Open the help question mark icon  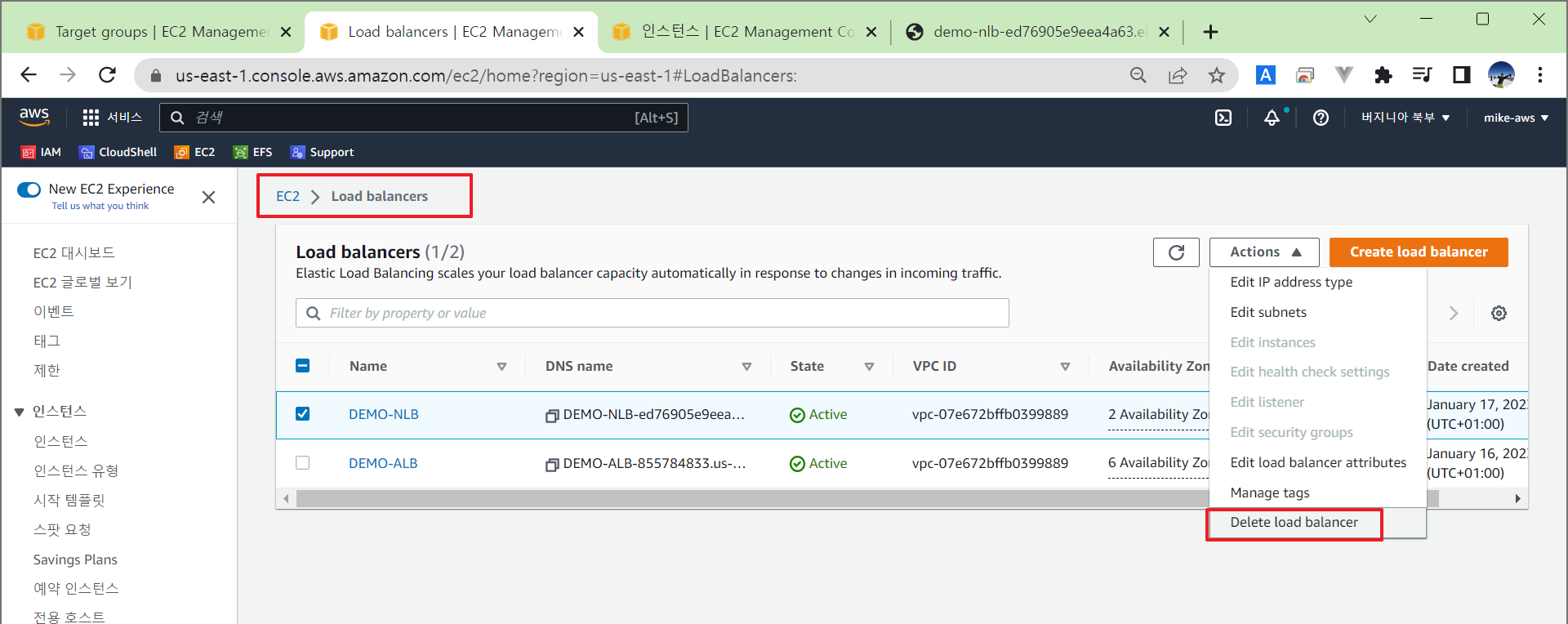tap(1321, 118)
